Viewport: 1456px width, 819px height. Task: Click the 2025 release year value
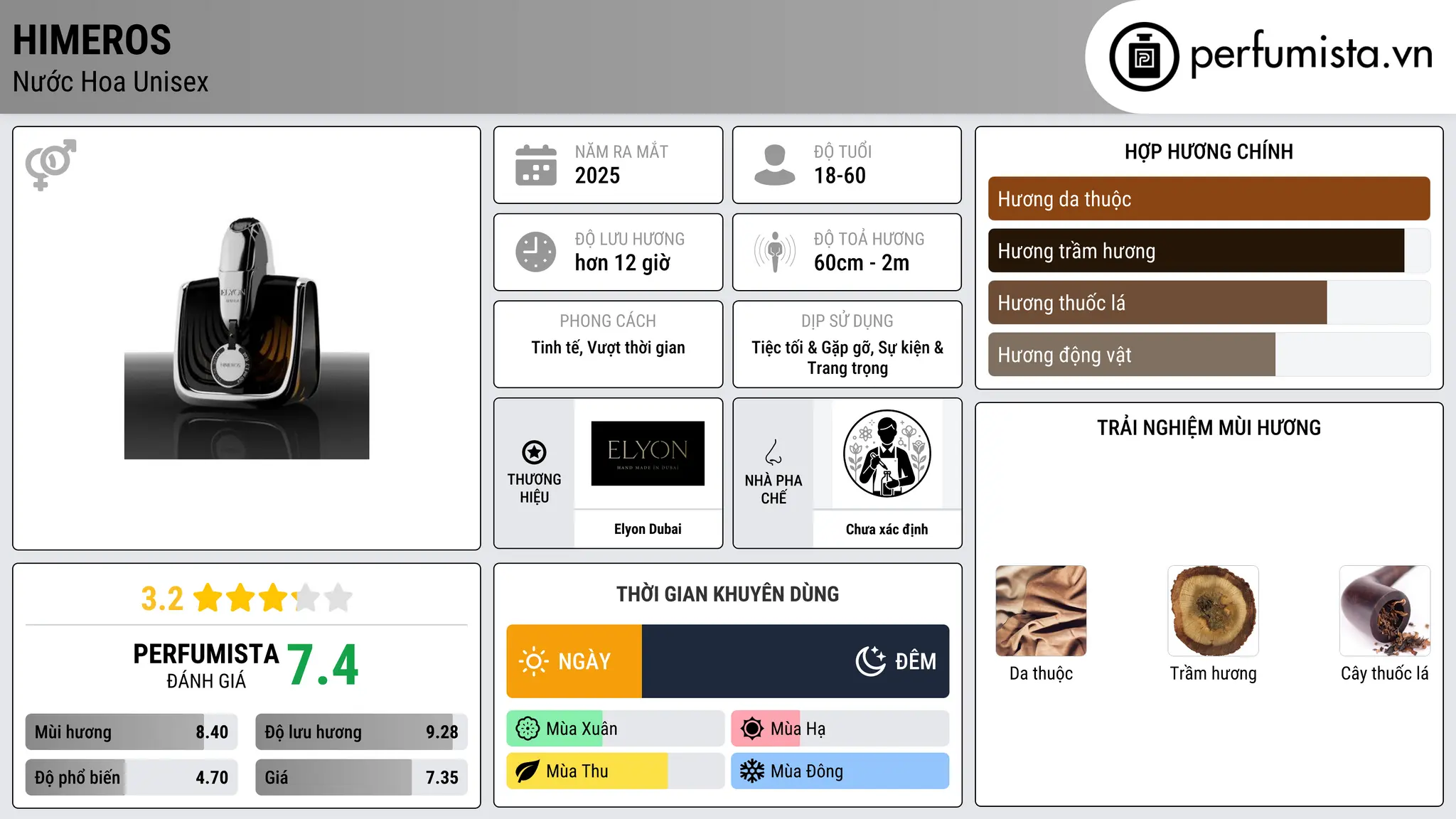[597, 176]
